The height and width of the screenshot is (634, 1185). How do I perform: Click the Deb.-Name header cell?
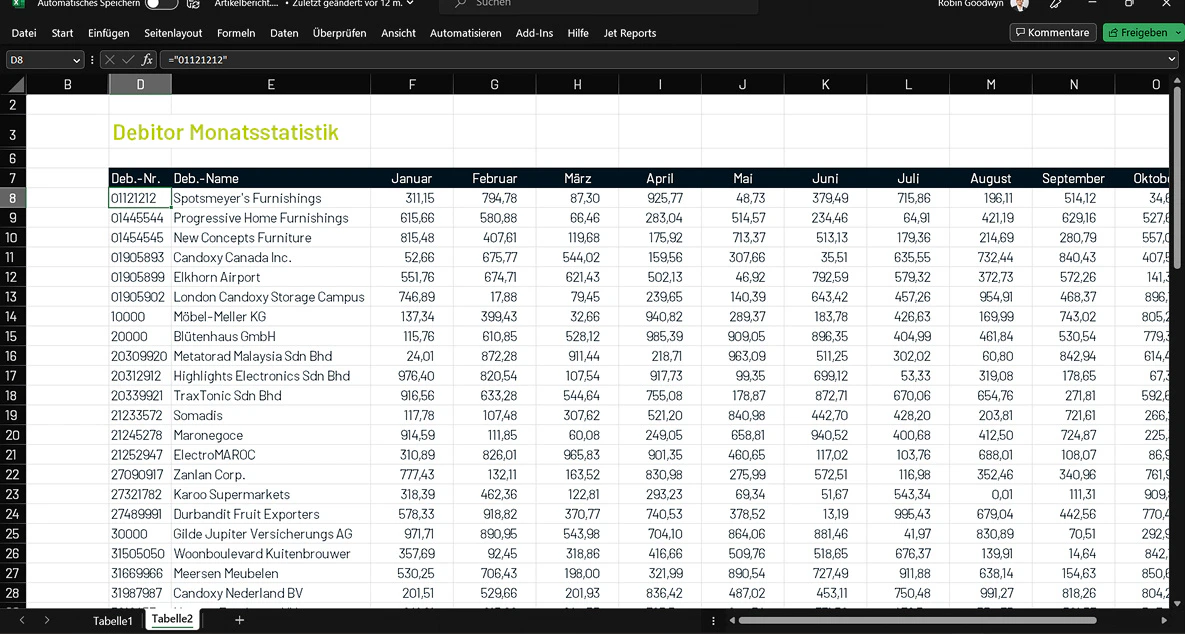pos(271,178)
